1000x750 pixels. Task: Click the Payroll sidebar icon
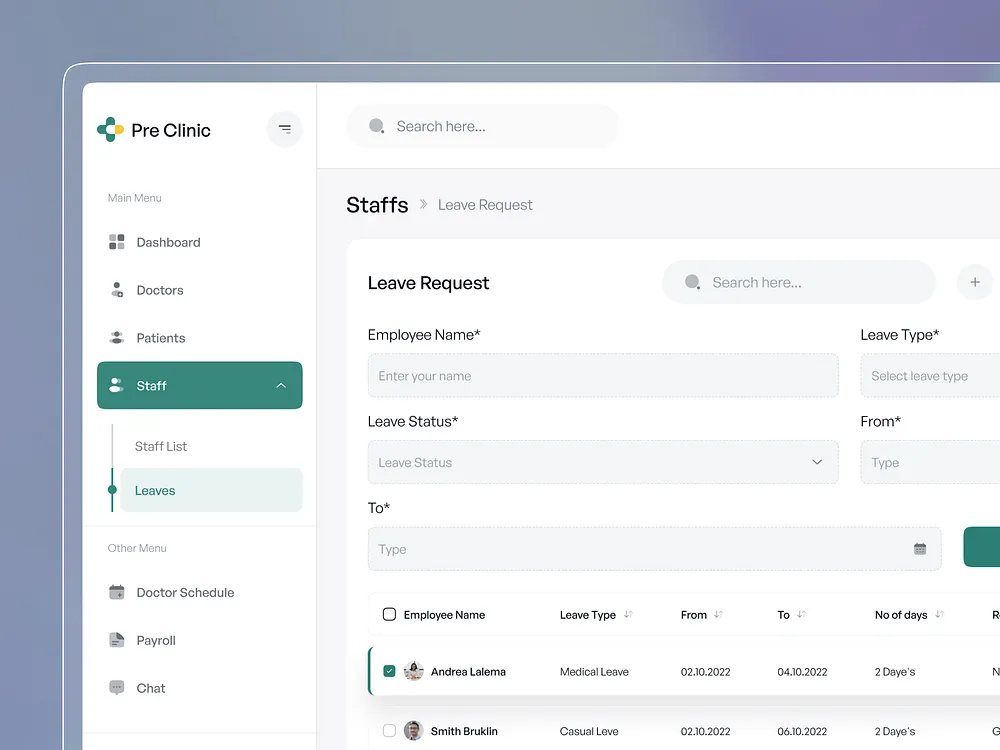[116, 640]
